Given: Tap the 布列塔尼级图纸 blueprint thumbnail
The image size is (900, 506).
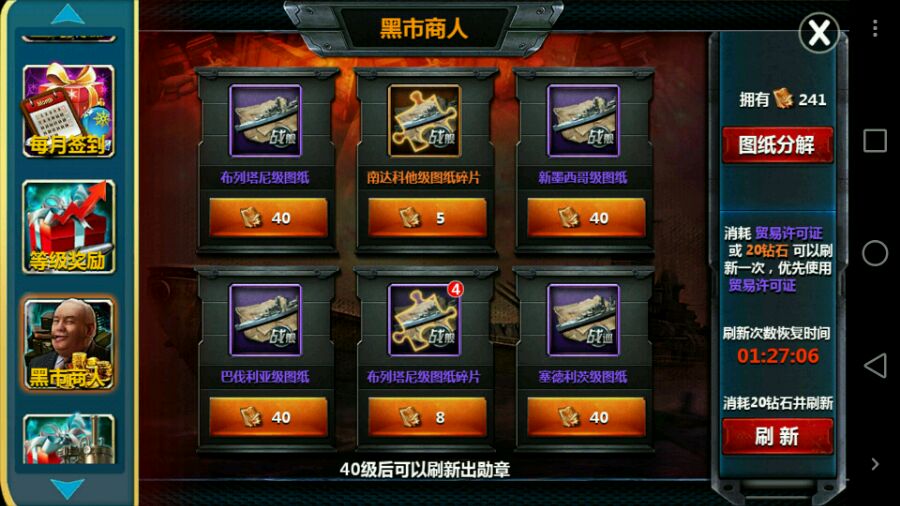Looking at the screenshot, I should (x=265, y=120).
